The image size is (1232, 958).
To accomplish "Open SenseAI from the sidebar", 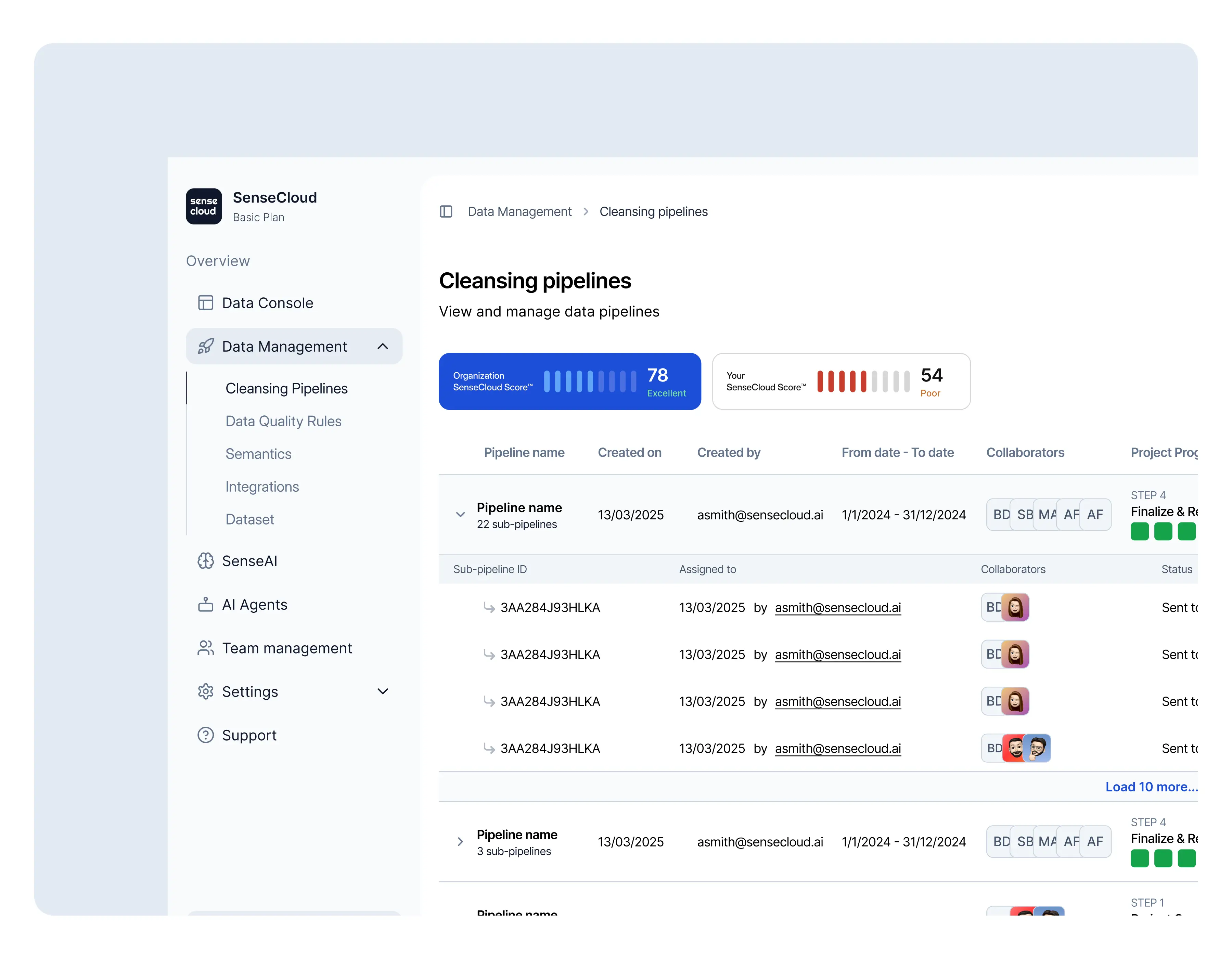I will [x=249, y=560].
